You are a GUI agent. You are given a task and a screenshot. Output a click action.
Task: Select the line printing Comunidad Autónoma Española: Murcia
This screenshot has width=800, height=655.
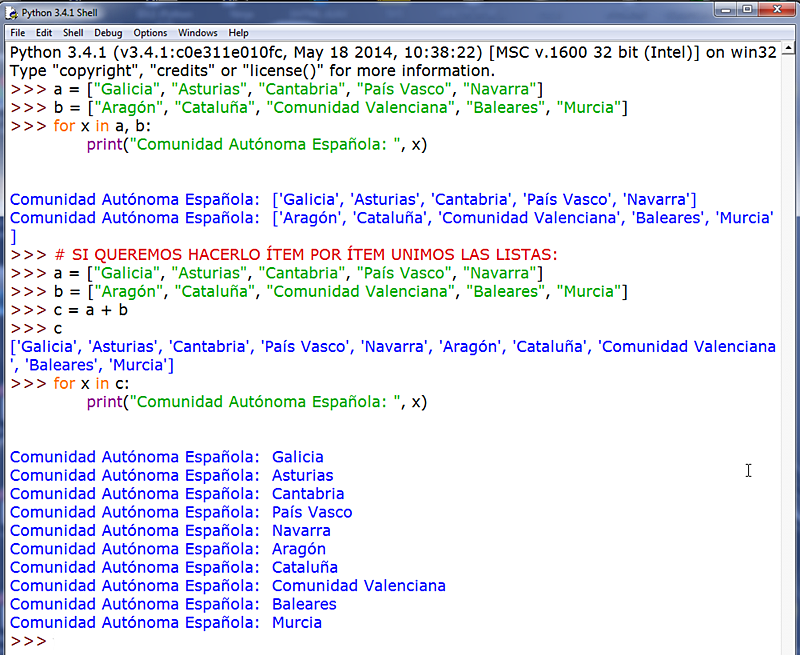(160, 622)
